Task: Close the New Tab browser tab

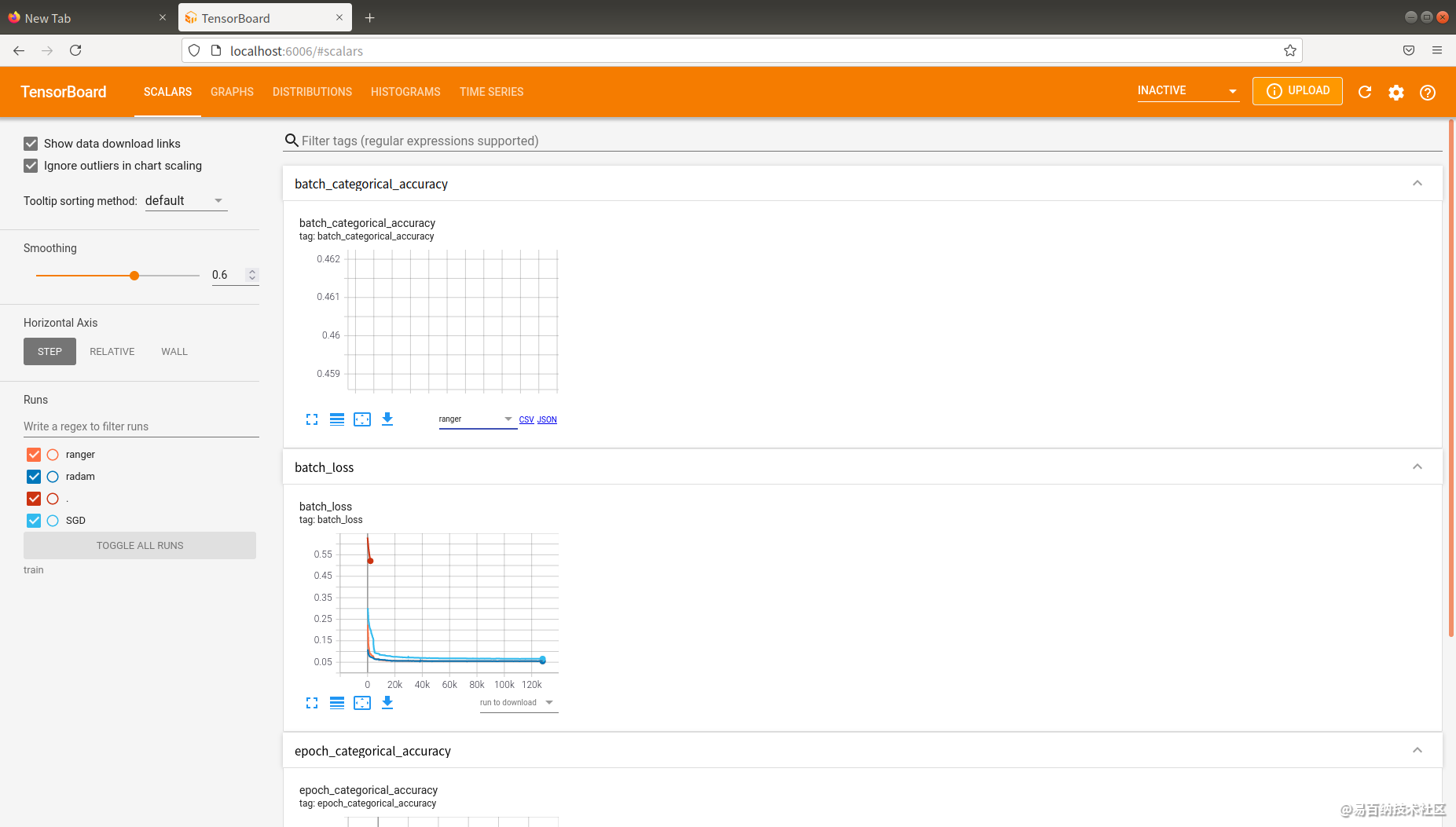Action: [x=163, y=17]
